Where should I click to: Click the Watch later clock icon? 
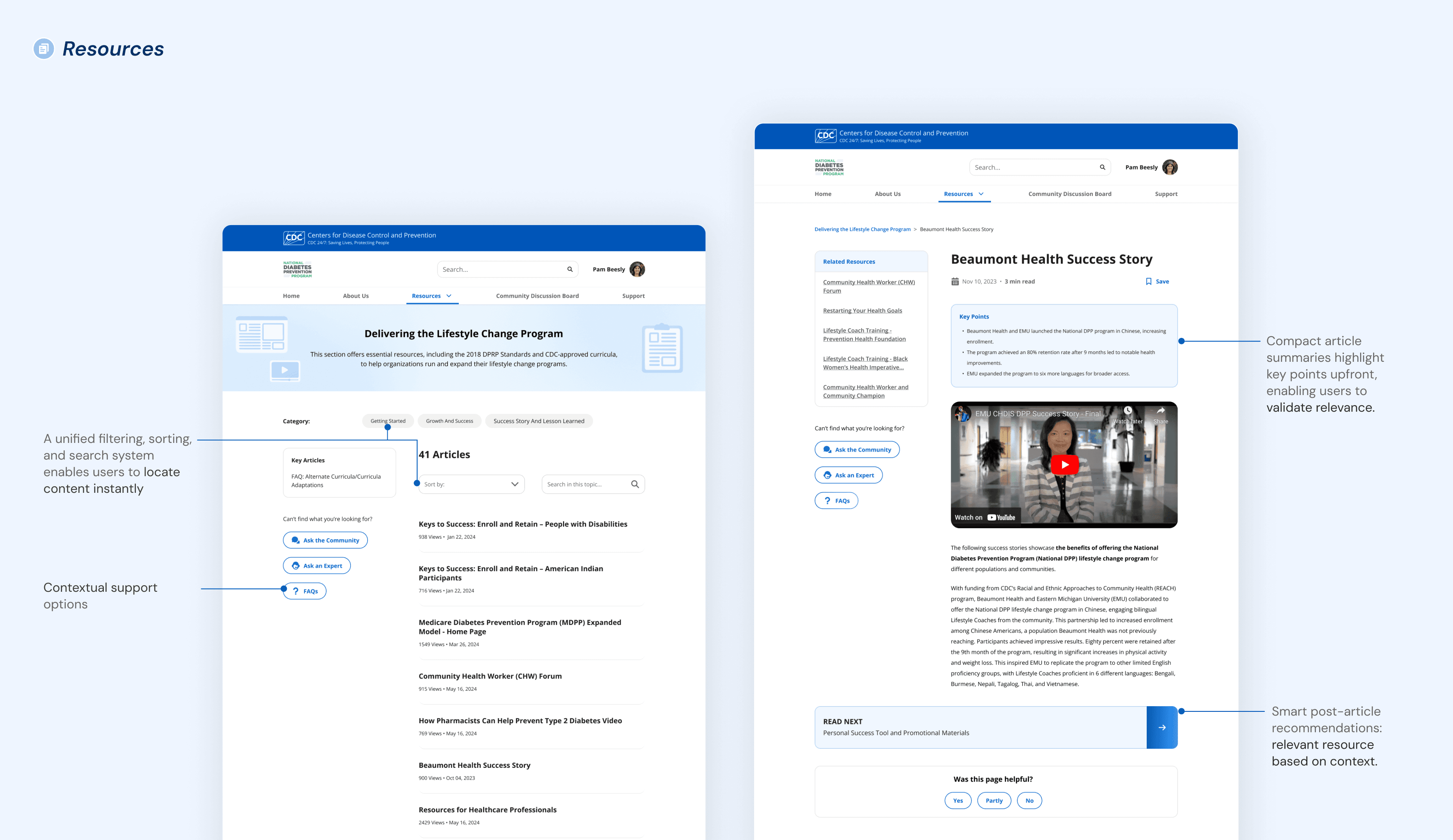point(1128,411)
